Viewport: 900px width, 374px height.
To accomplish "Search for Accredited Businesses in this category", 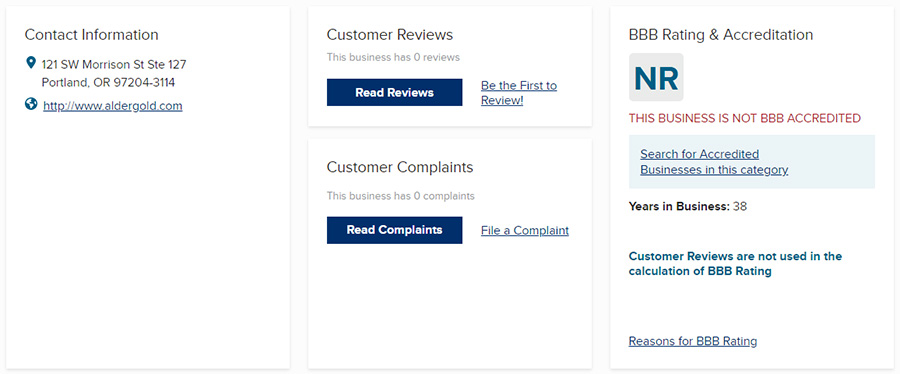I will pyautogui.click(x=714, y=162).
